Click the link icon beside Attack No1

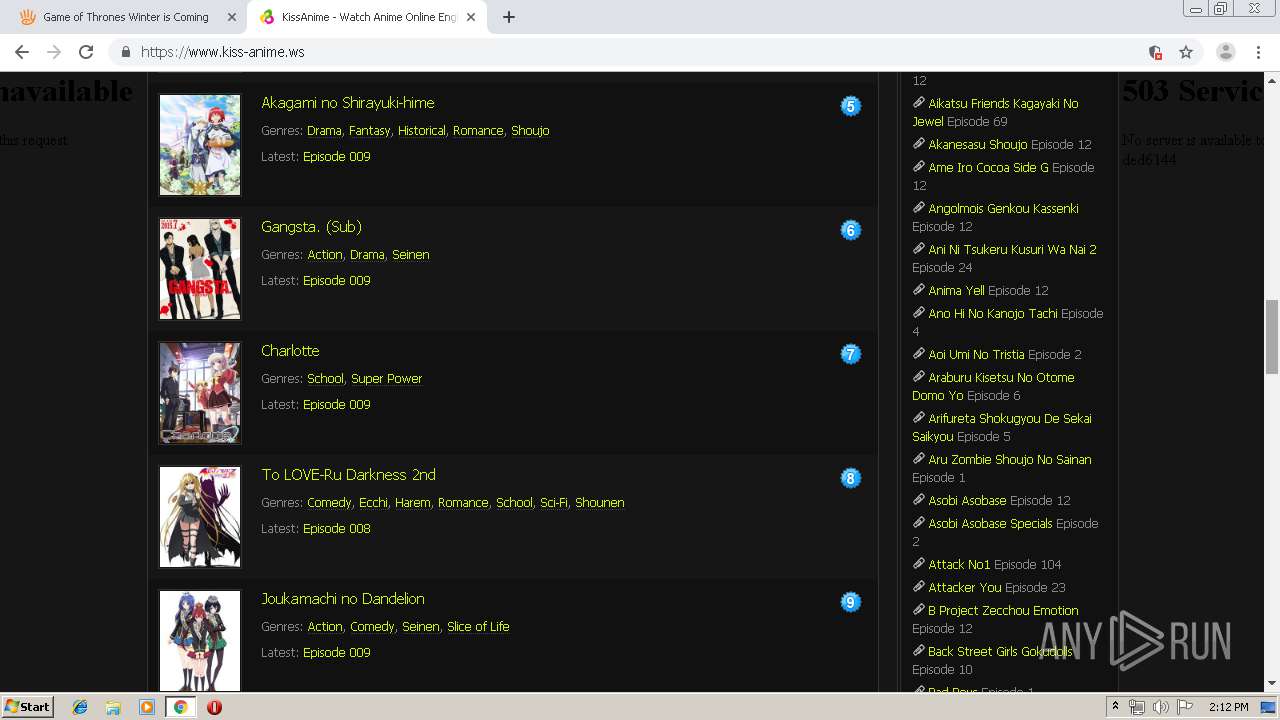919,563
